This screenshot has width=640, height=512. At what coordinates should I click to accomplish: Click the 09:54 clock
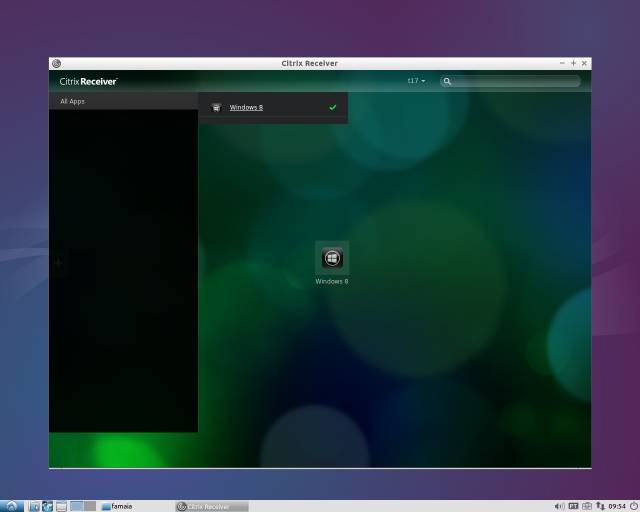617,507
